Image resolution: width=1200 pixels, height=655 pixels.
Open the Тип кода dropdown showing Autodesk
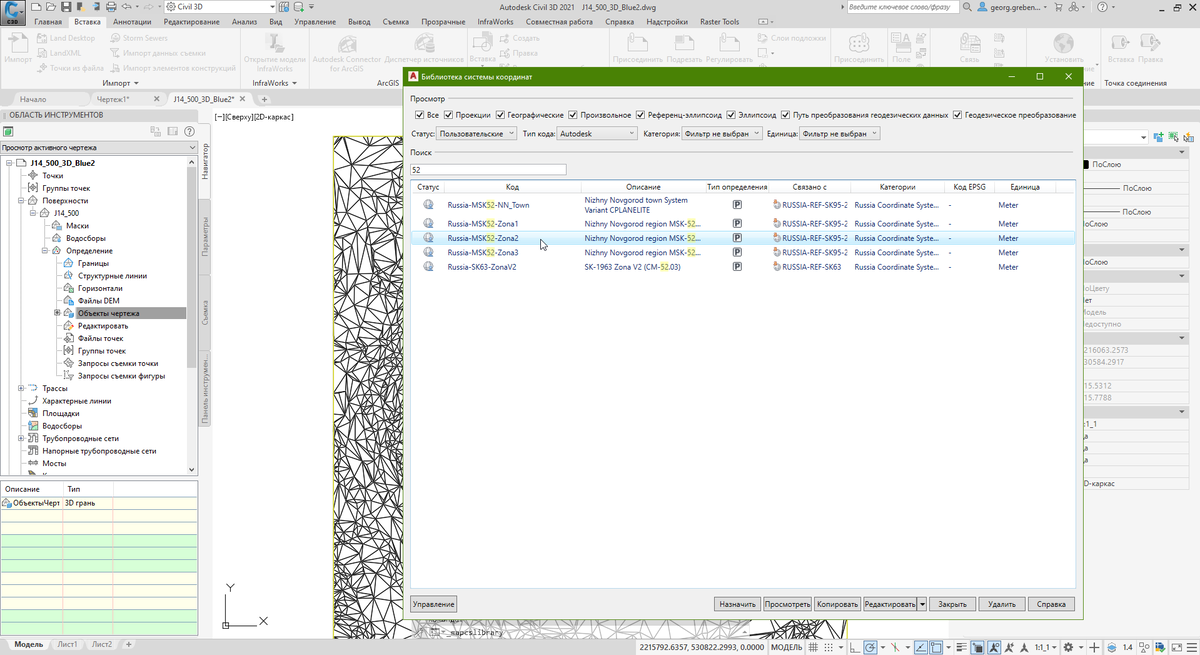point(597,133)
